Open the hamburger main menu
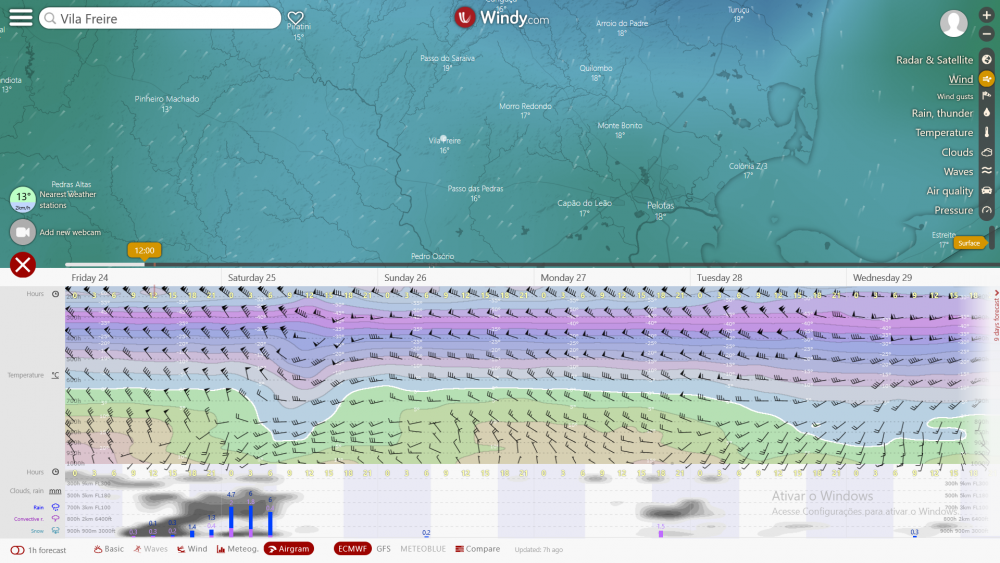Image resolution: width=1000 pixels, height=563 pixels. coord(20,18)
